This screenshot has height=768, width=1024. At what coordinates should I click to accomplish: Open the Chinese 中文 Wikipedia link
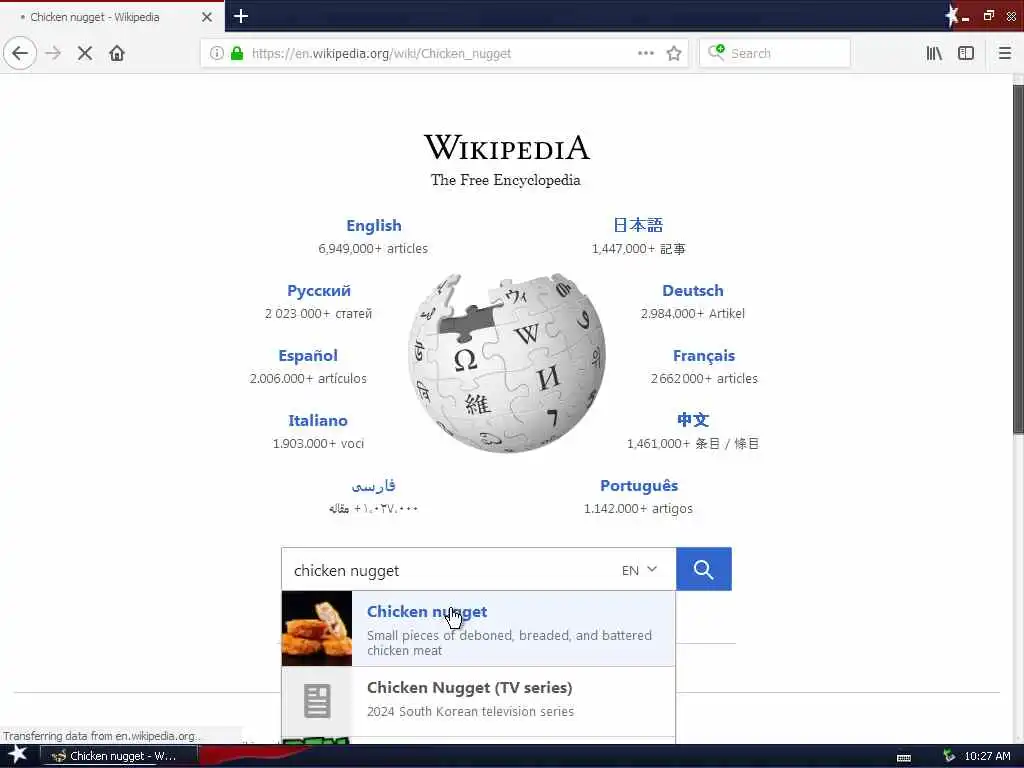692,420
